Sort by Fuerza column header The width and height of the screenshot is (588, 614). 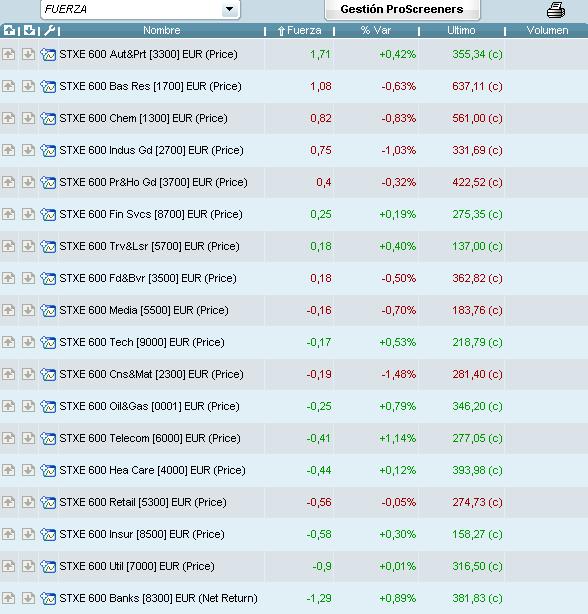pos(299,30)
